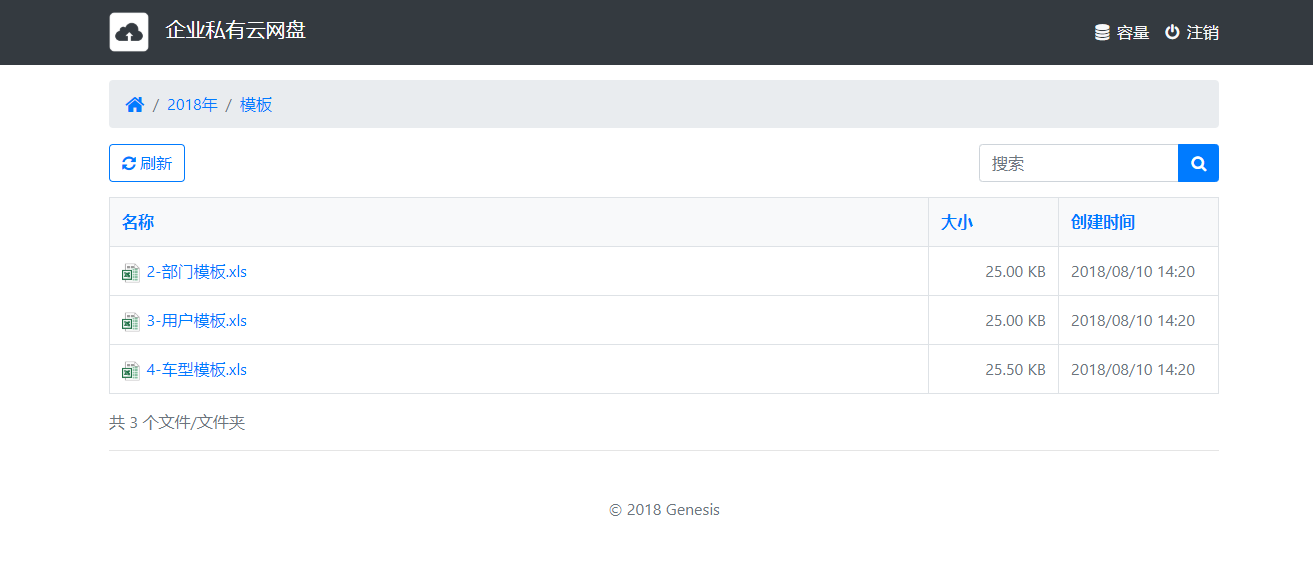Click Excel icon of 2-部门模板.xls
This screenshot has height=561, width=1313.
tap(130, 272)
